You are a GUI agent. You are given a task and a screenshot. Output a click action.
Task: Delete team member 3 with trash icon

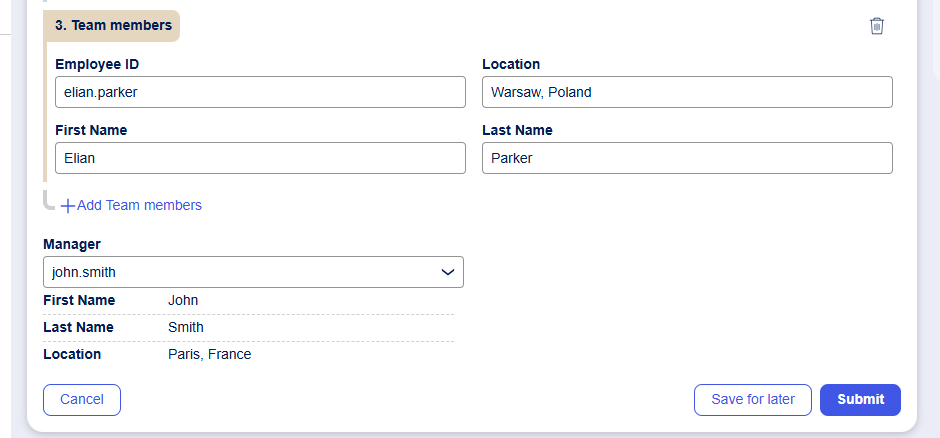pyautogui.click(x=877, y=26)
